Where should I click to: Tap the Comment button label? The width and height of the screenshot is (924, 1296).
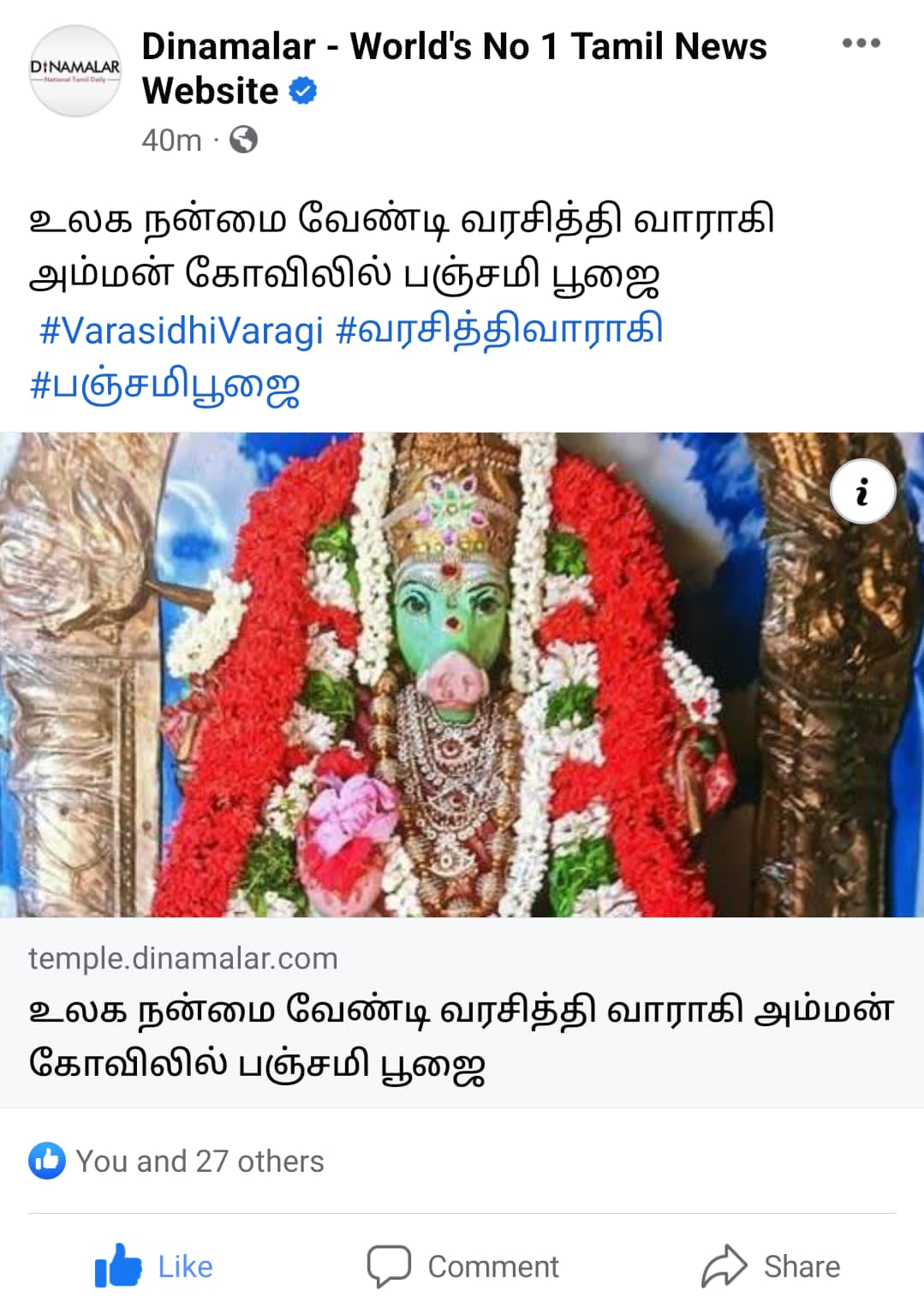tap(493, 1267)
